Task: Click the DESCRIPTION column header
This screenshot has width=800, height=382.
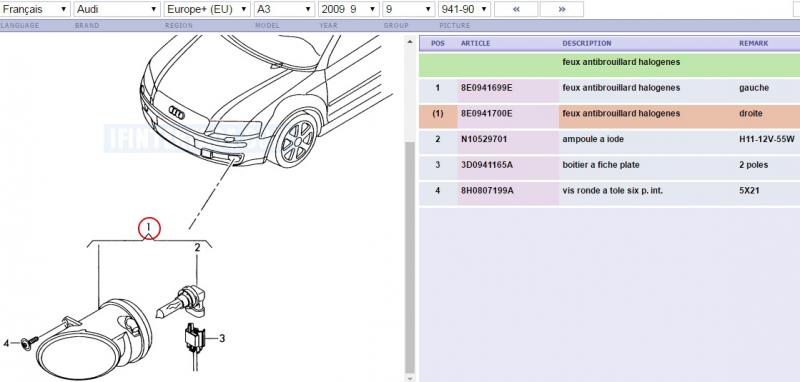Action: pyautogui.click(x=587, y=43)
